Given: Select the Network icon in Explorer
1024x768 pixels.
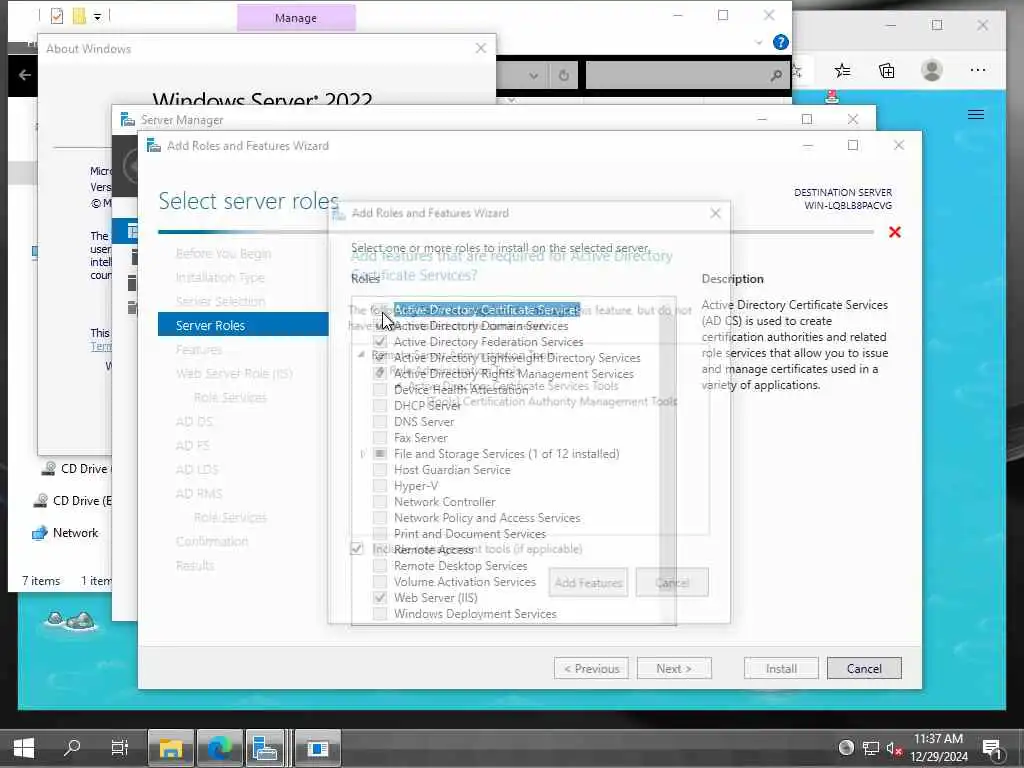Looking at the screenshot, I should (x=40, y=533).
